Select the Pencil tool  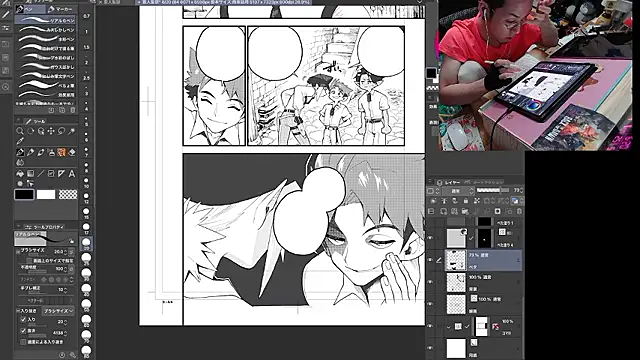pyautogui.click(x=30, y=152)
